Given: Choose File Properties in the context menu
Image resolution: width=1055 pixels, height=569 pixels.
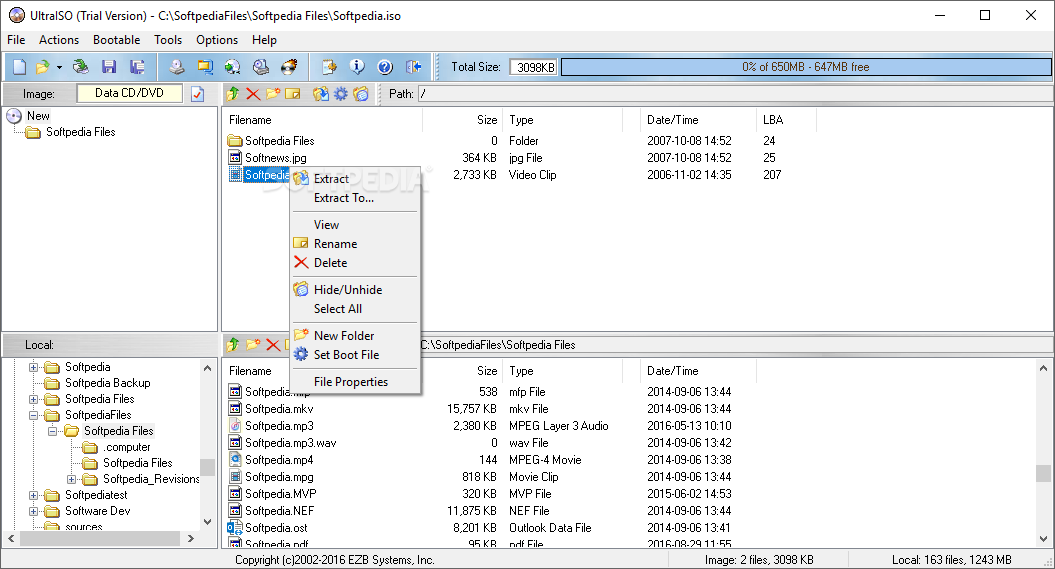Looking at the screenshot, I should pyautogui.click(x=355, y=382).
